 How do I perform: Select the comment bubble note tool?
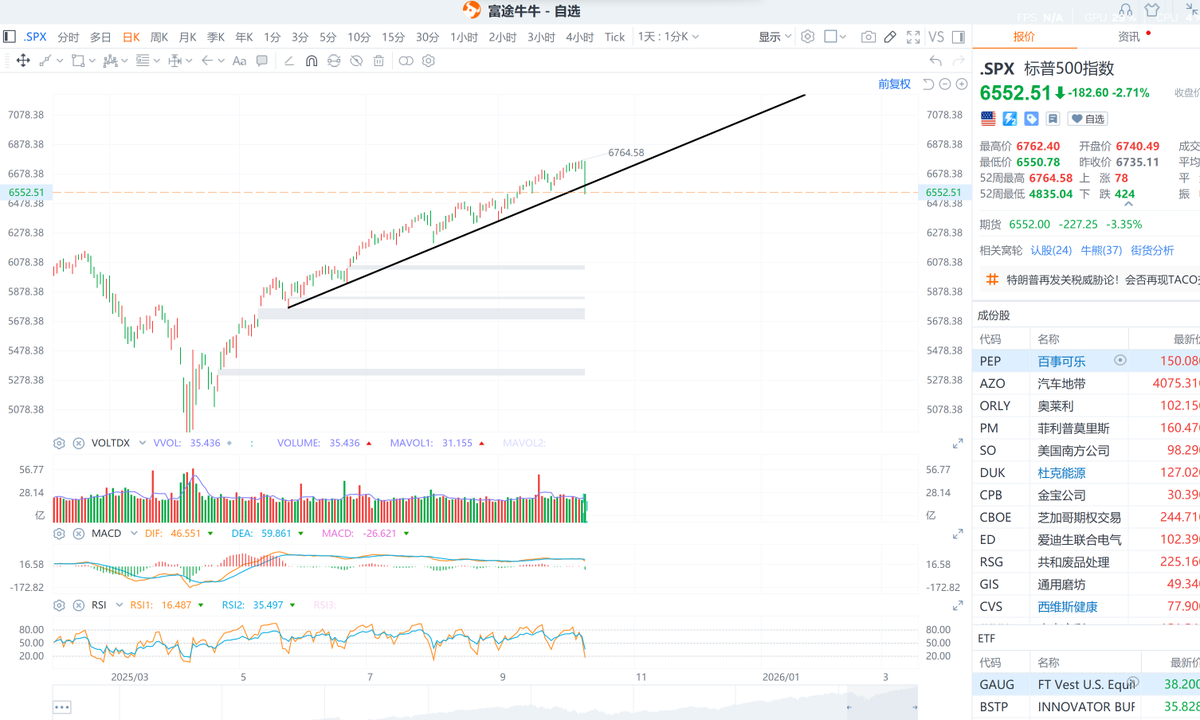[262, 61]
